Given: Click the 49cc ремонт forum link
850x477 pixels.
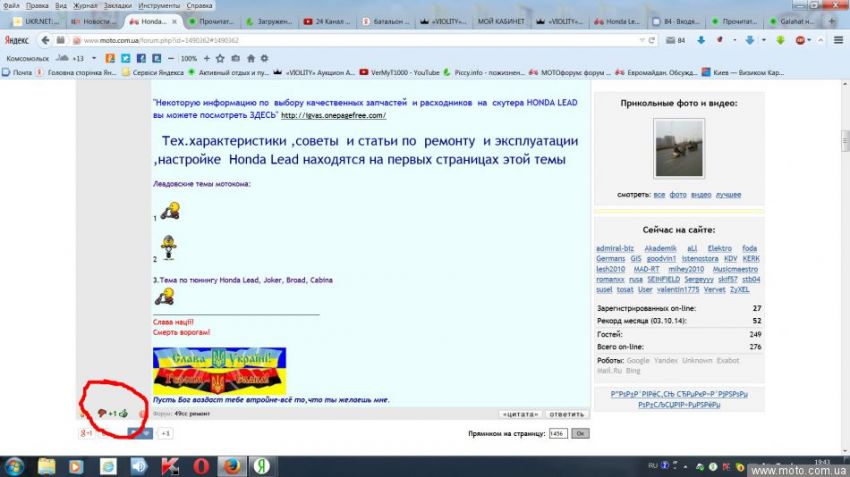Looking at the screenshot, I should [192, 414].
